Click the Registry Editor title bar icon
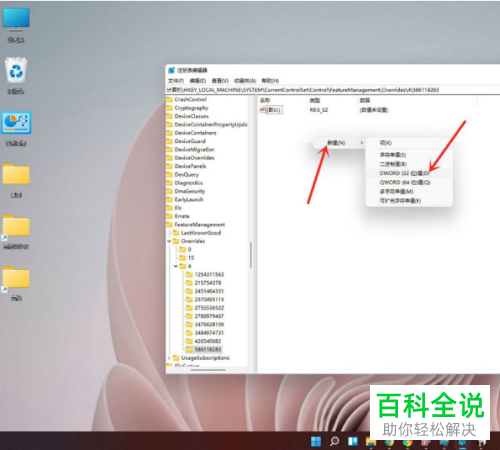500x450 pixels. click(x=172, y=70)
